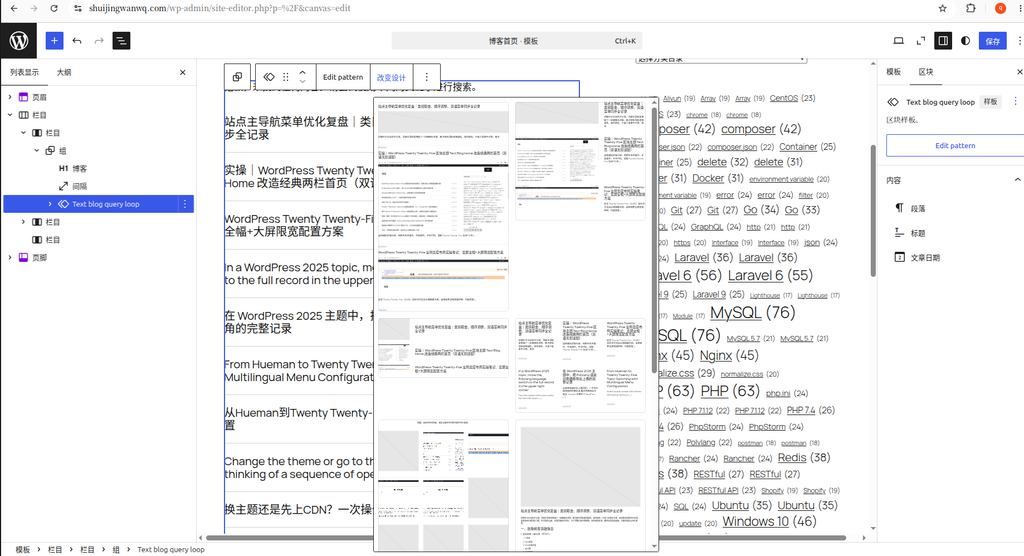Toggle the settings sidebar panel
The height and width of the screenshot is (556, 1024).
(x=943, y=41)
